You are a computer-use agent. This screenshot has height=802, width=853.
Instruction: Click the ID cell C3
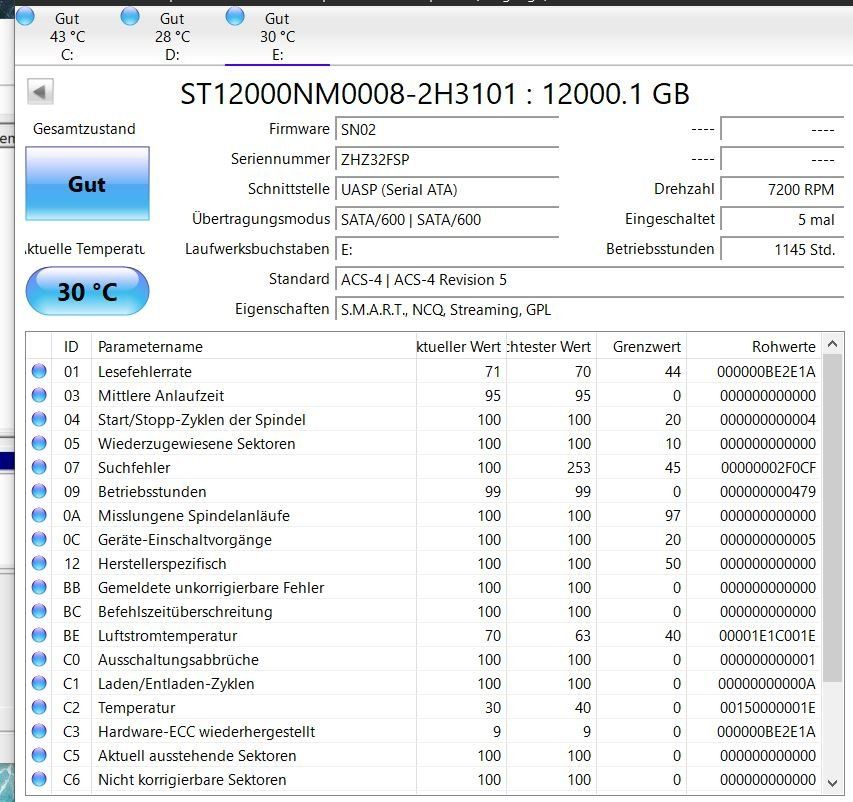tap(71, 731)
